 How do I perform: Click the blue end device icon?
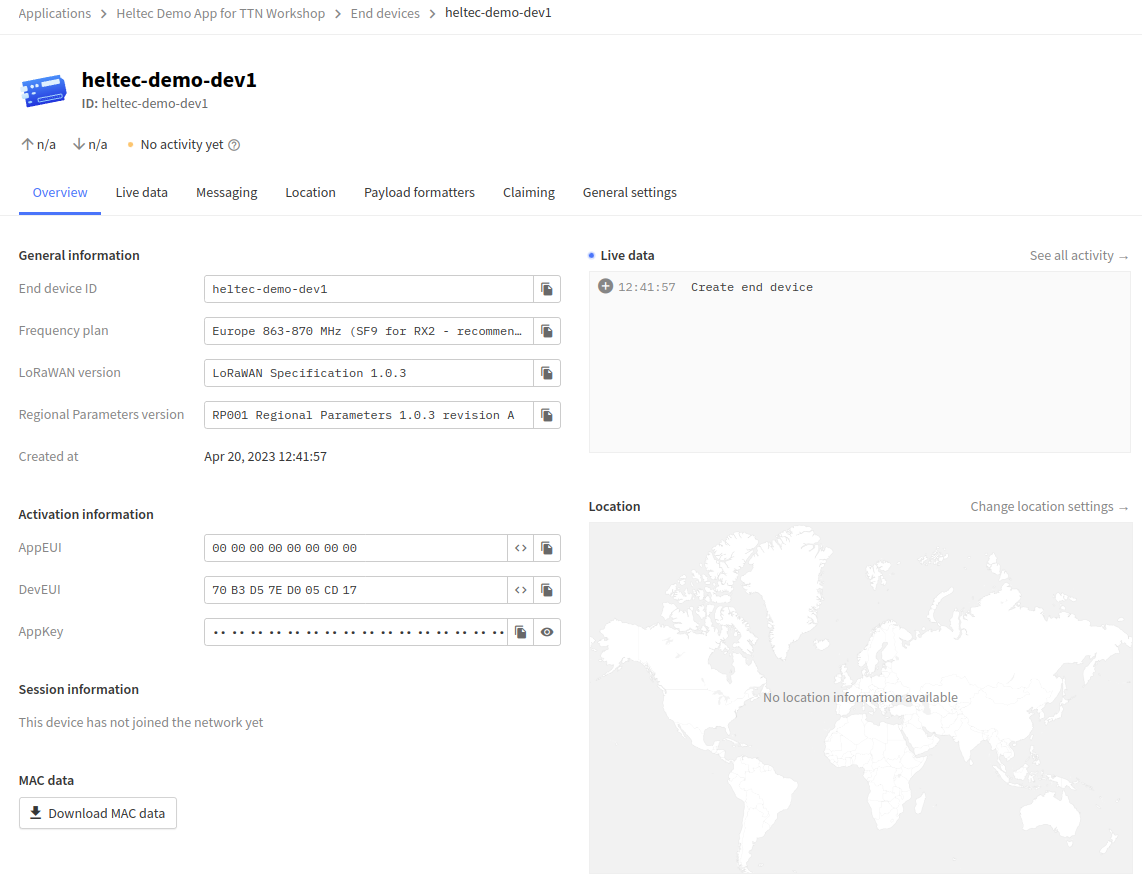pos(44,90)
